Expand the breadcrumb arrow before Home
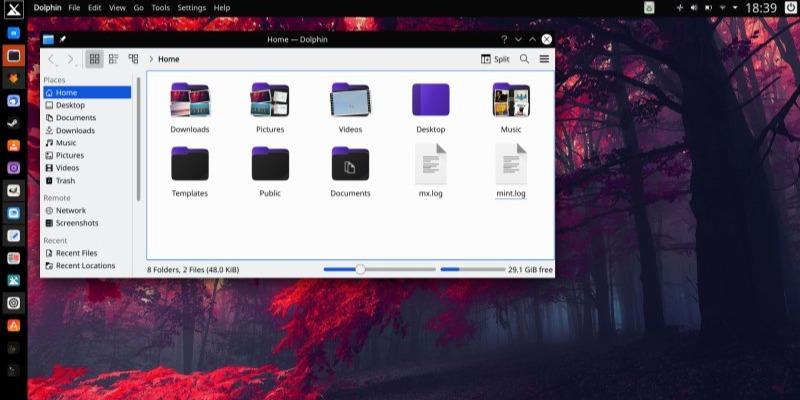 (x=151, y=59)
